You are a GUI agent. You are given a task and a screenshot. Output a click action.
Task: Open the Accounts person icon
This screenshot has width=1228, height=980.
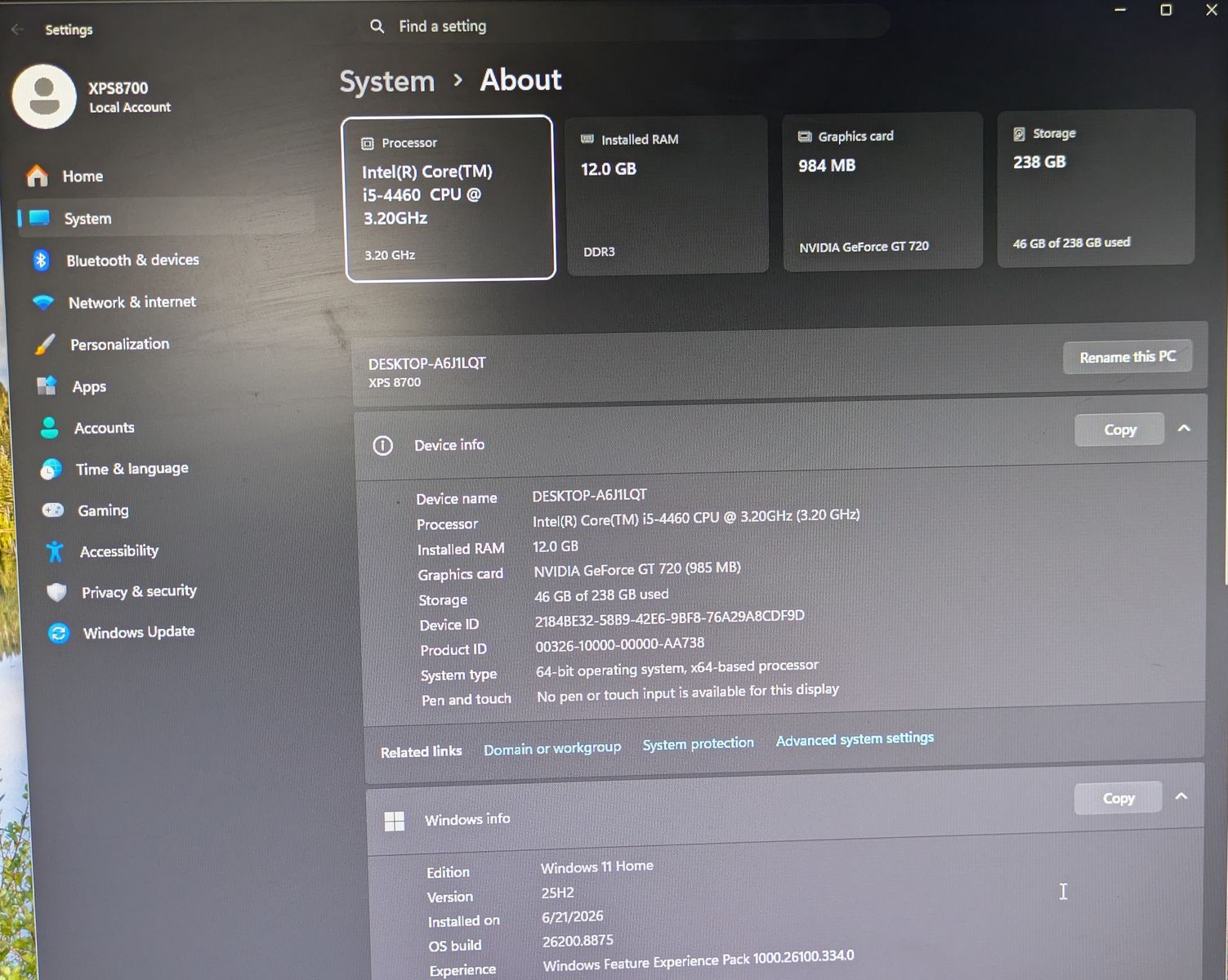coord(49,428)
